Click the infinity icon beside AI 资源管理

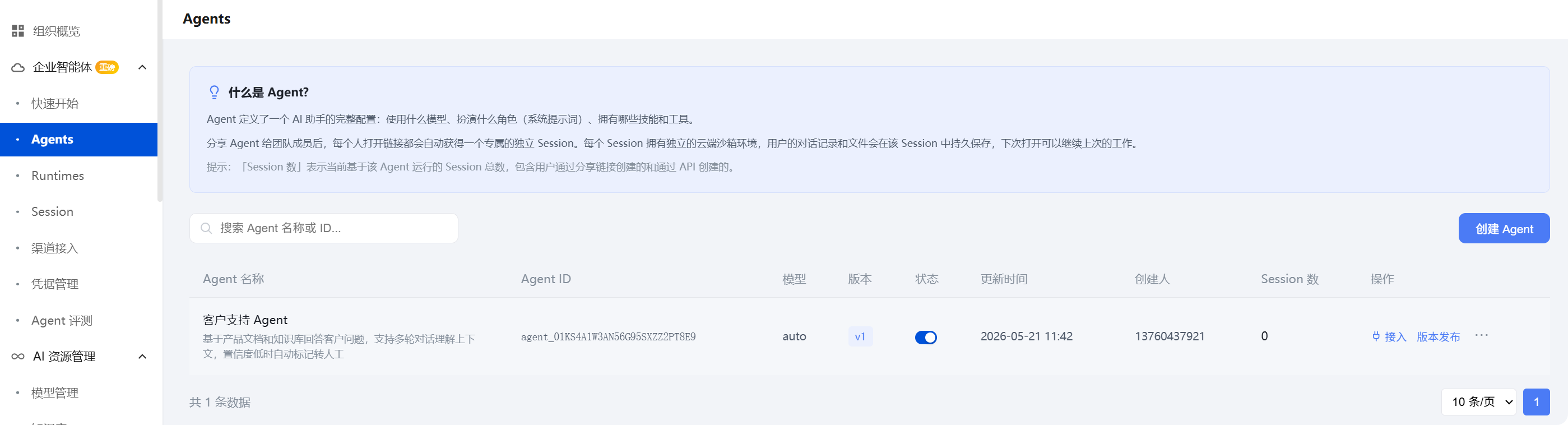tap(18, 357)
